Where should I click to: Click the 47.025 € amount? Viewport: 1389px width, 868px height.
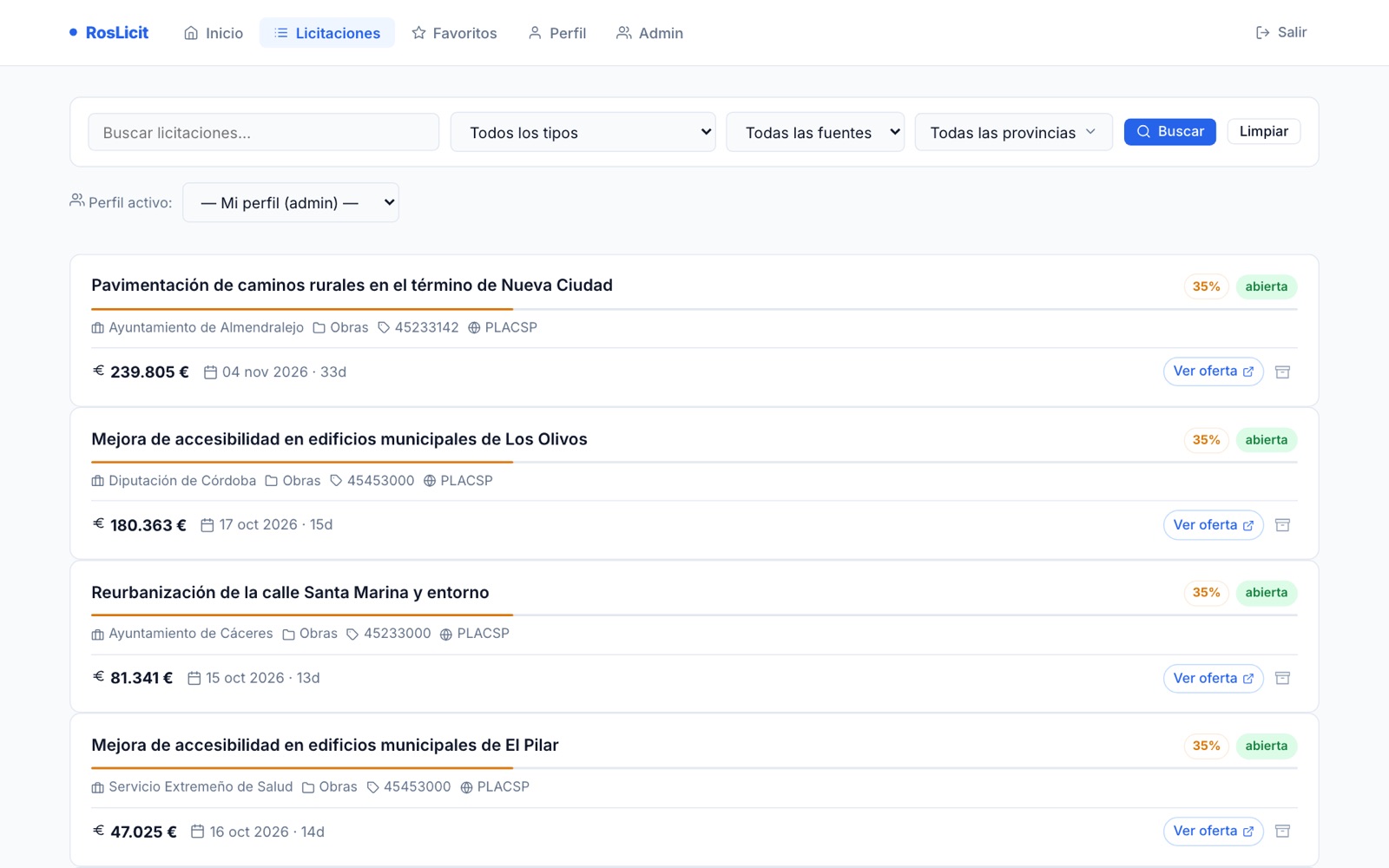click(143, 832)
